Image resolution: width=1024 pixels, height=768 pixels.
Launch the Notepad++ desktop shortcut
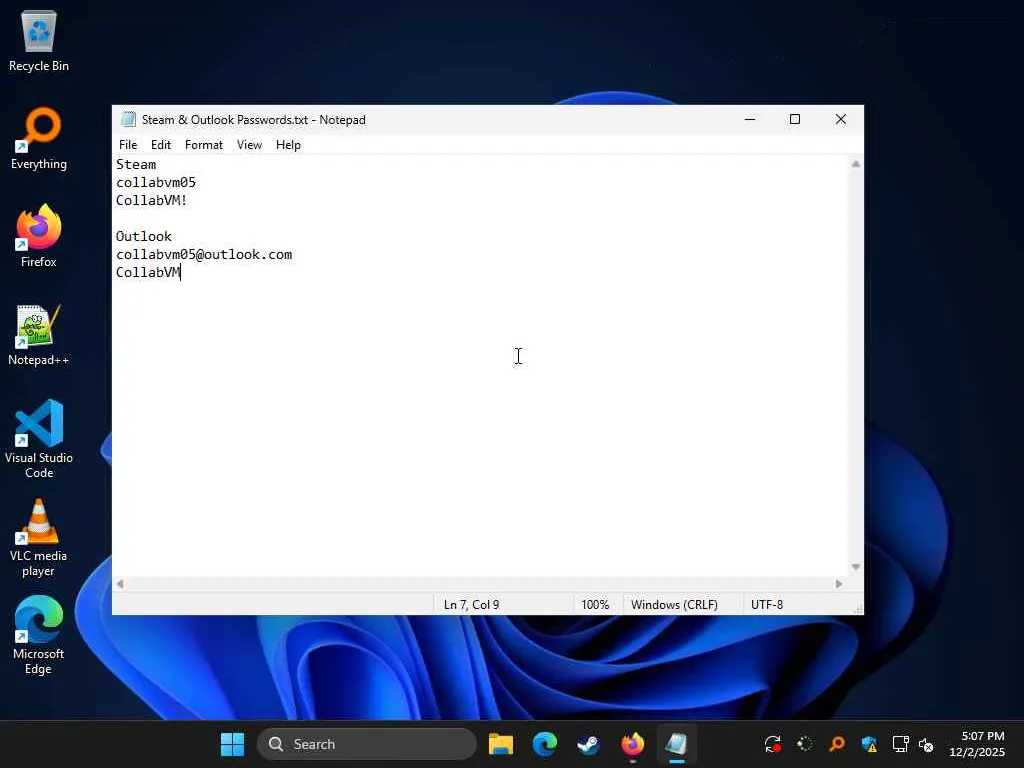39,334
